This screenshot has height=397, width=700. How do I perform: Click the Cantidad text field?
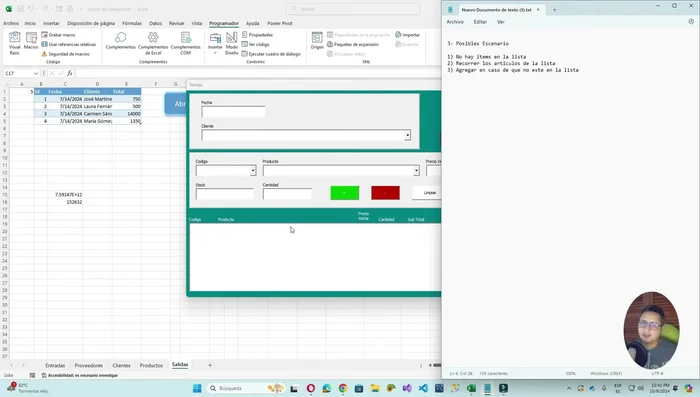[x=287, y=194]
